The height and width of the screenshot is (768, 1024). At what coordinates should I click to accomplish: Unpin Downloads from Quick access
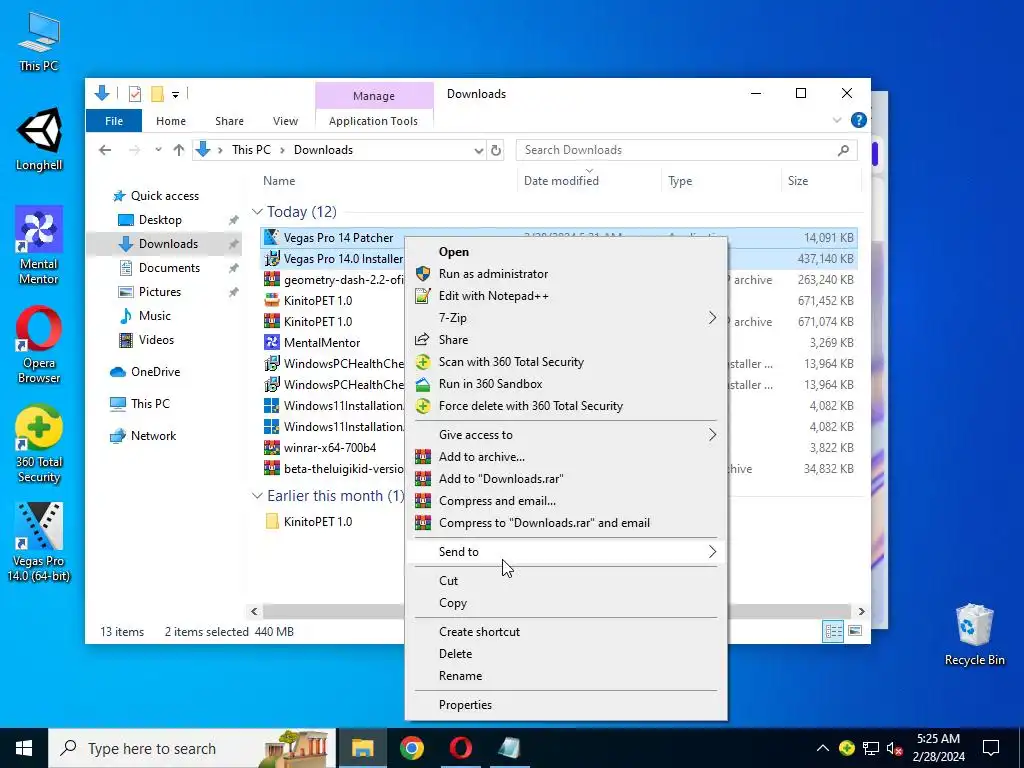(233, 244)
